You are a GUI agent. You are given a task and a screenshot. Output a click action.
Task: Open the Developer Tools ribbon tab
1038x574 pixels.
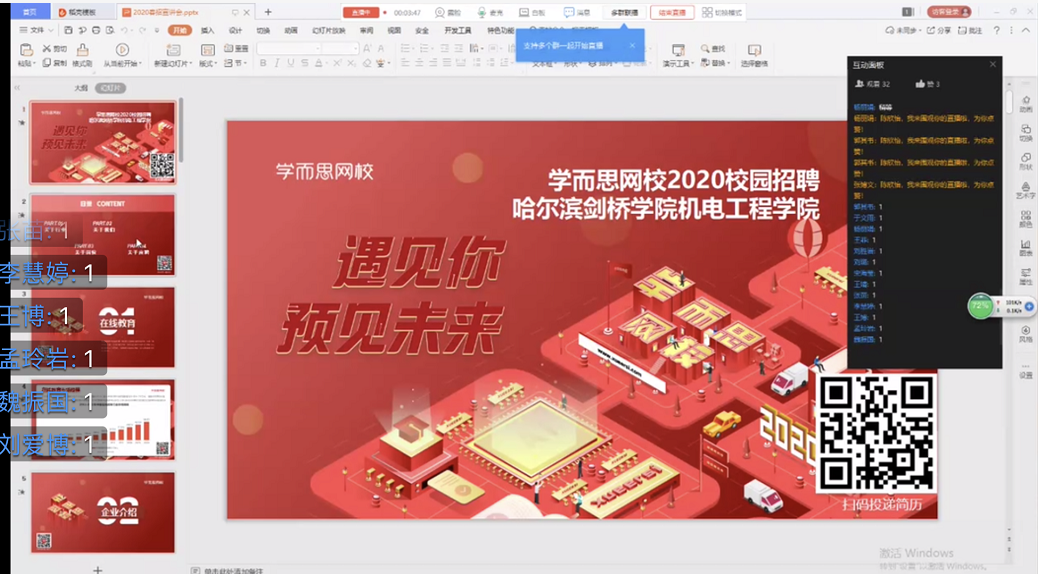(x=457, y=30)
